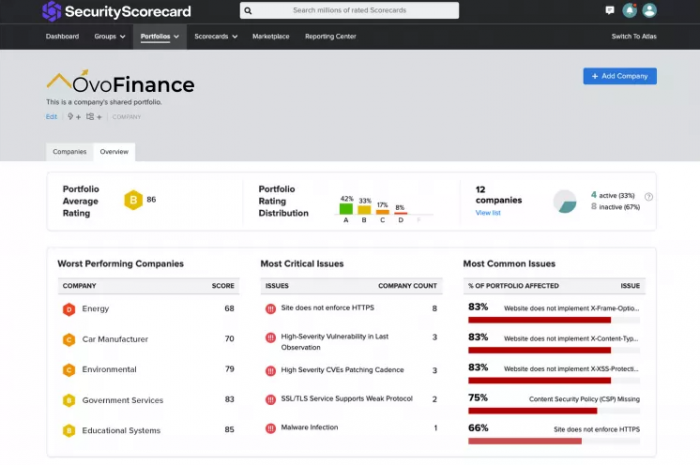Click alert icon for Malware Infection

click(271, 428)
